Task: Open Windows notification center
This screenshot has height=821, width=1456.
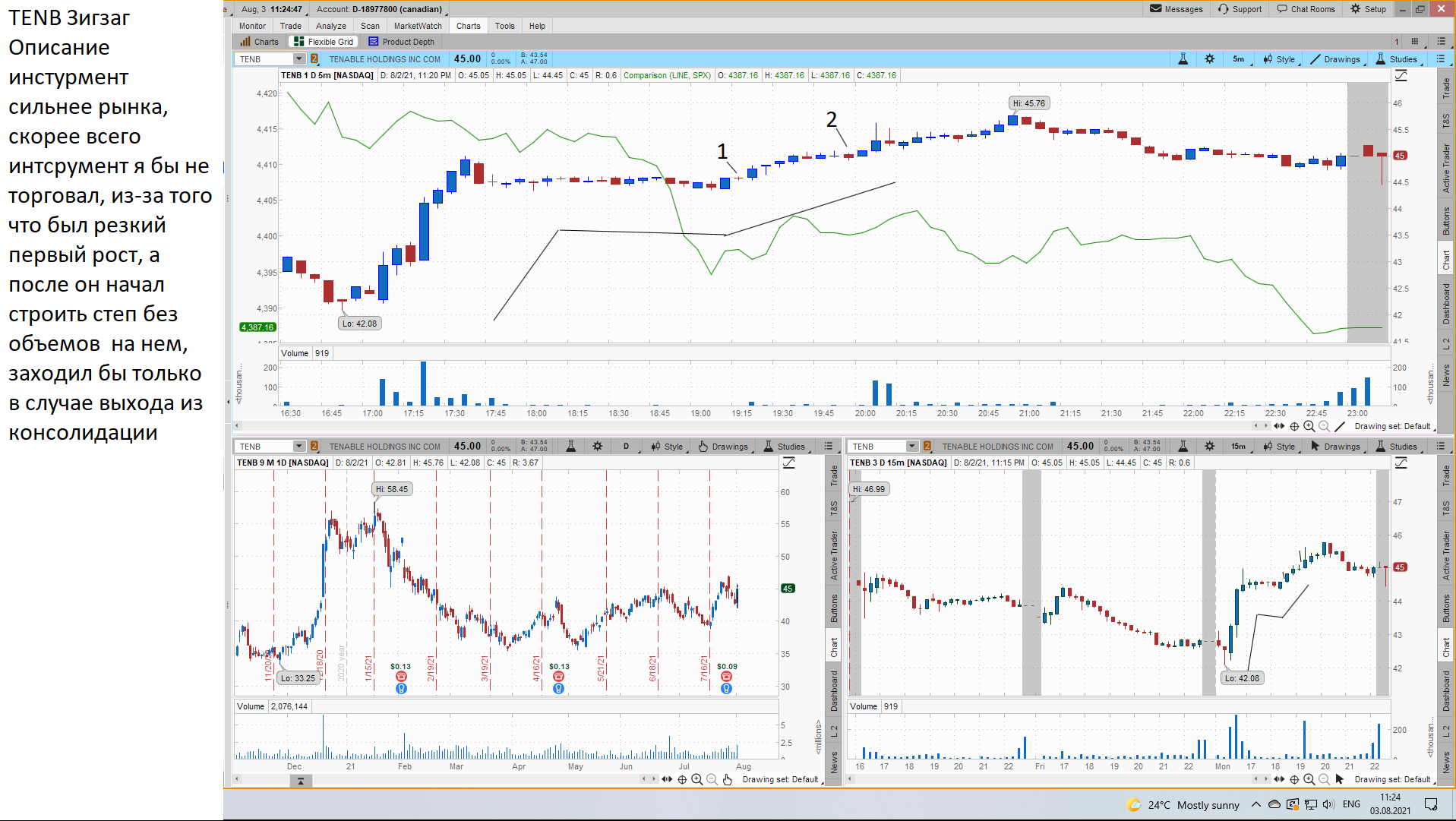Action: click(1431, 804)
